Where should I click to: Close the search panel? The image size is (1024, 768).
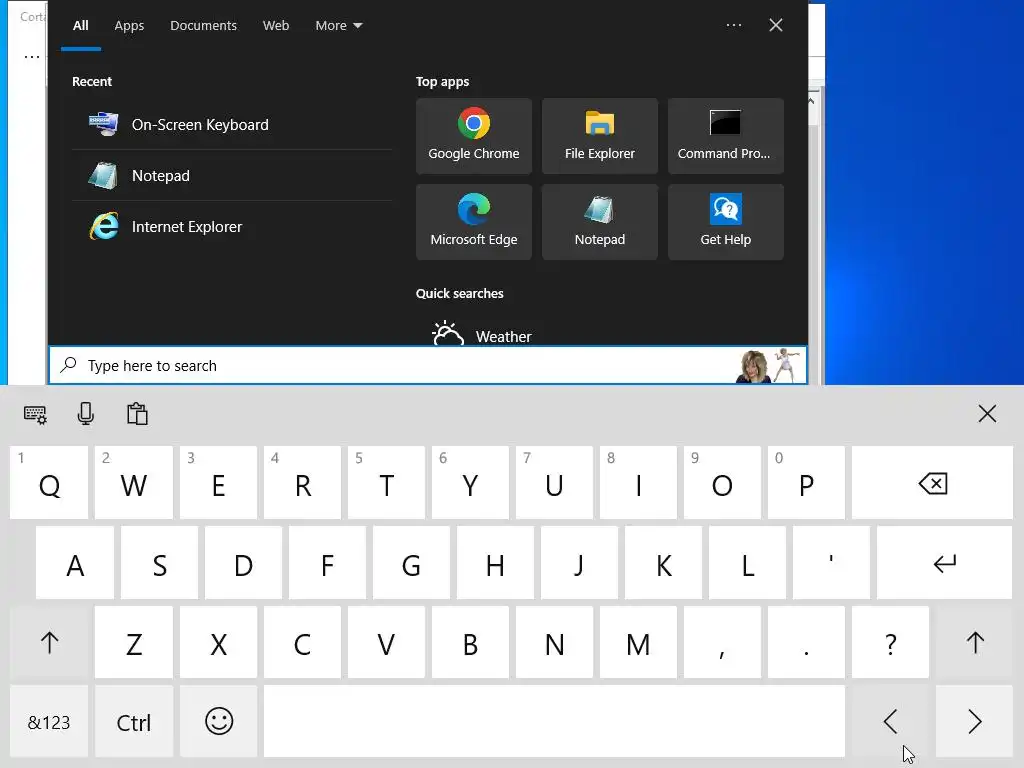pyautogui.click(x=776, y=25)
